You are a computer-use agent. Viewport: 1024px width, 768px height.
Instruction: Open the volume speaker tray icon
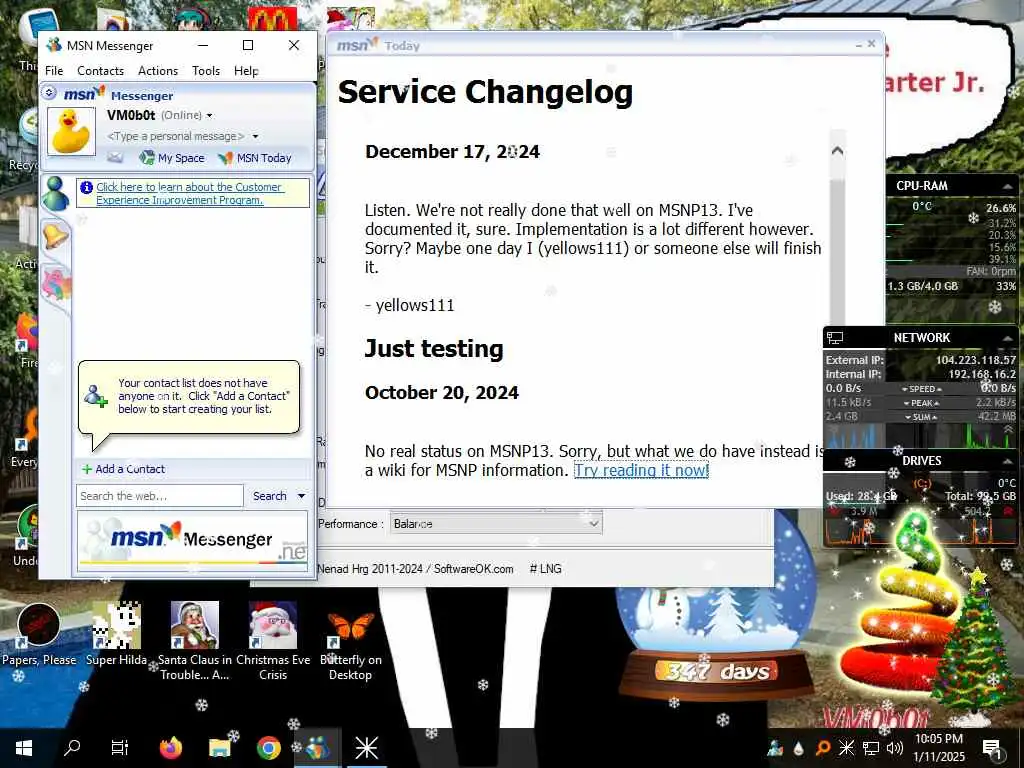[x=895, y=748]
